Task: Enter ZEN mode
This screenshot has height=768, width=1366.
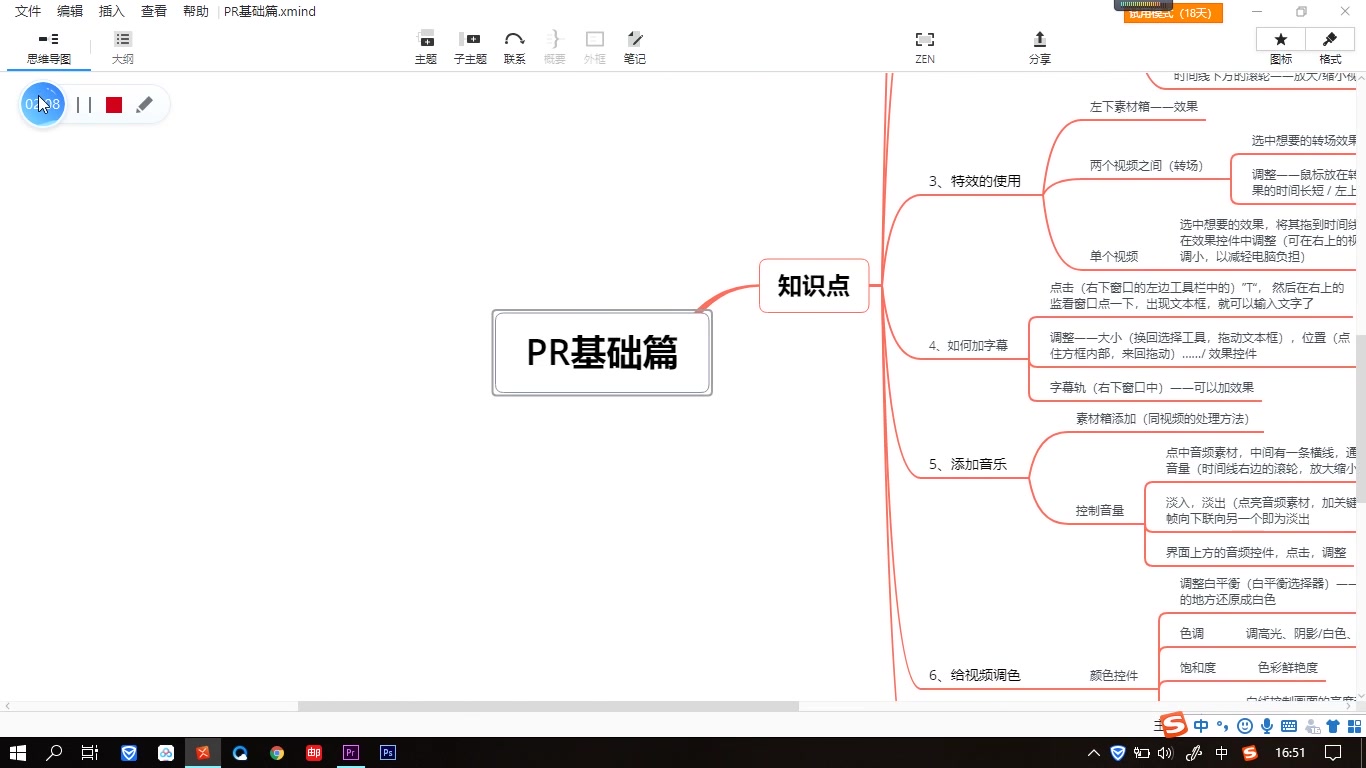Action: coord(925,47)
